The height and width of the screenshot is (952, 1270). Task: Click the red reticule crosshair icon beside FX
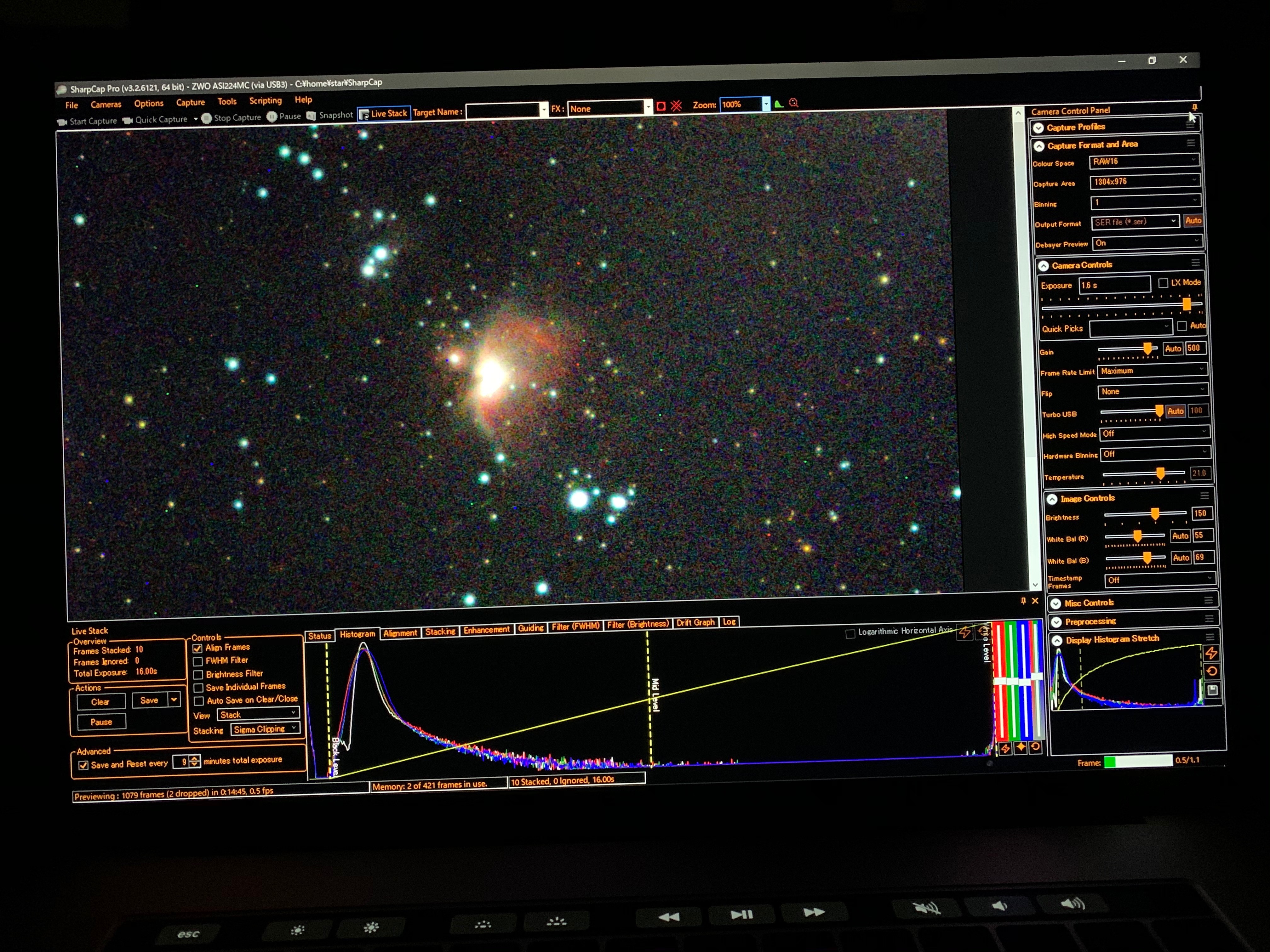click(x=676, y=105)
